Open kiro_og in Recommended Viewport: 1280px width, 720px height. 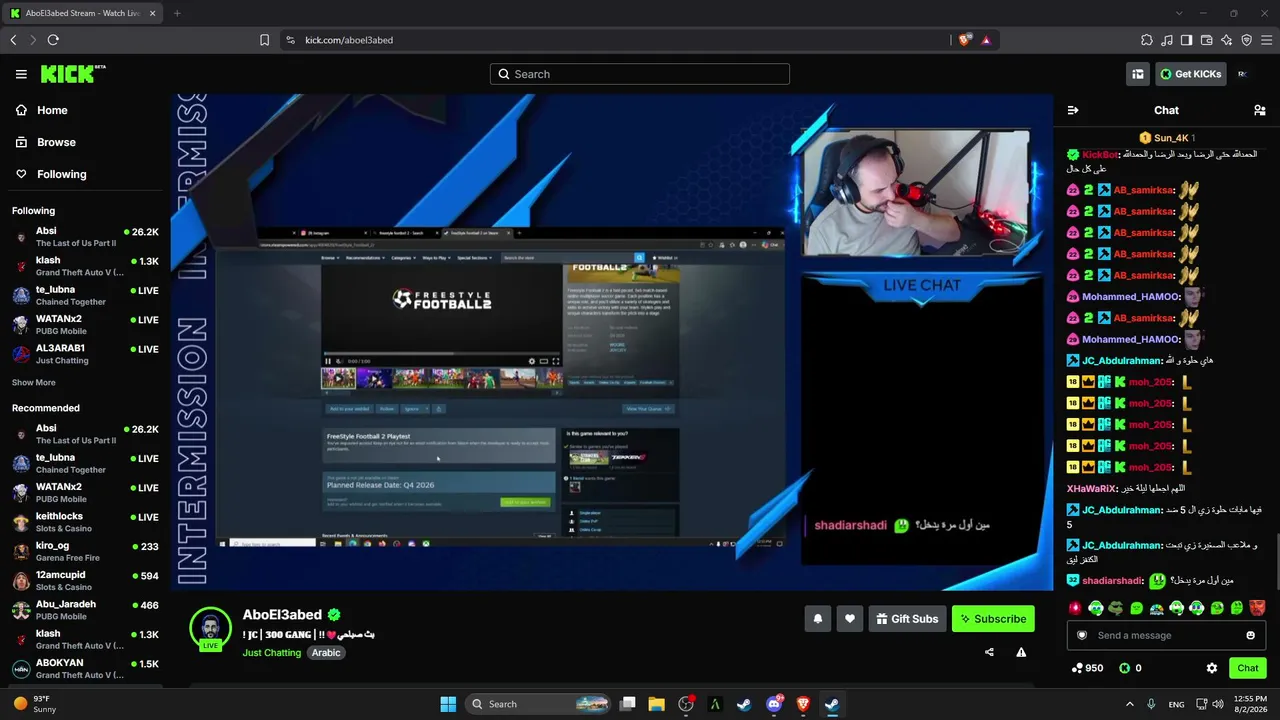click(x=85, y=551)
